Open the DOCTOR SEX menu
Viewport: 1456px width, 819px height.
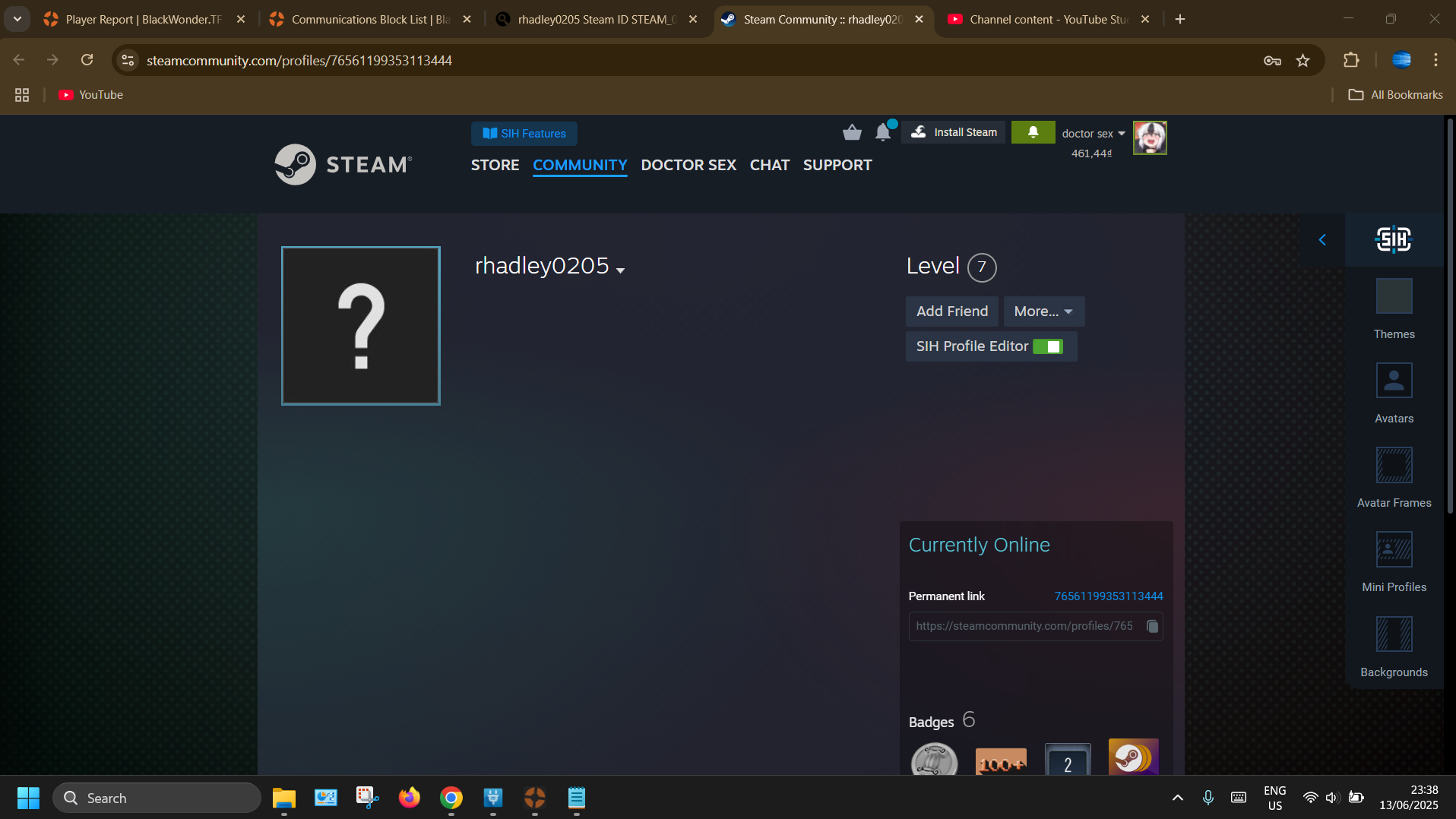click(x=688, y=165)
